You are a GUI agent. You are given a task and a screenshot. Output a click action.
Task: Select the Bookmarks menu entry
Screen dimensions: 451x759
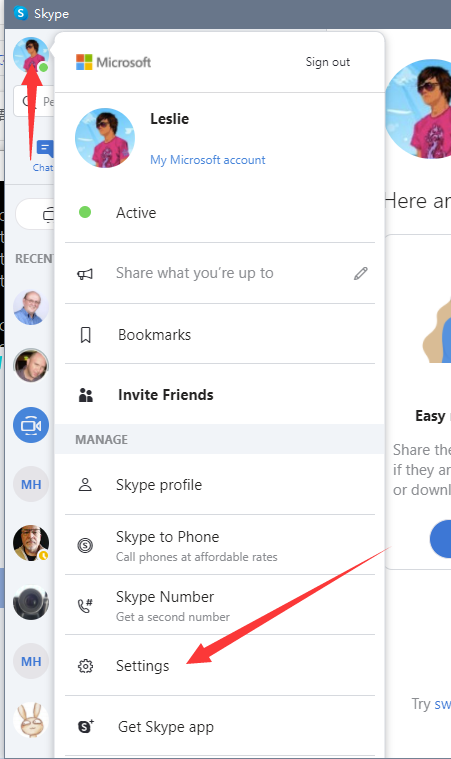(x=220, y=334)
